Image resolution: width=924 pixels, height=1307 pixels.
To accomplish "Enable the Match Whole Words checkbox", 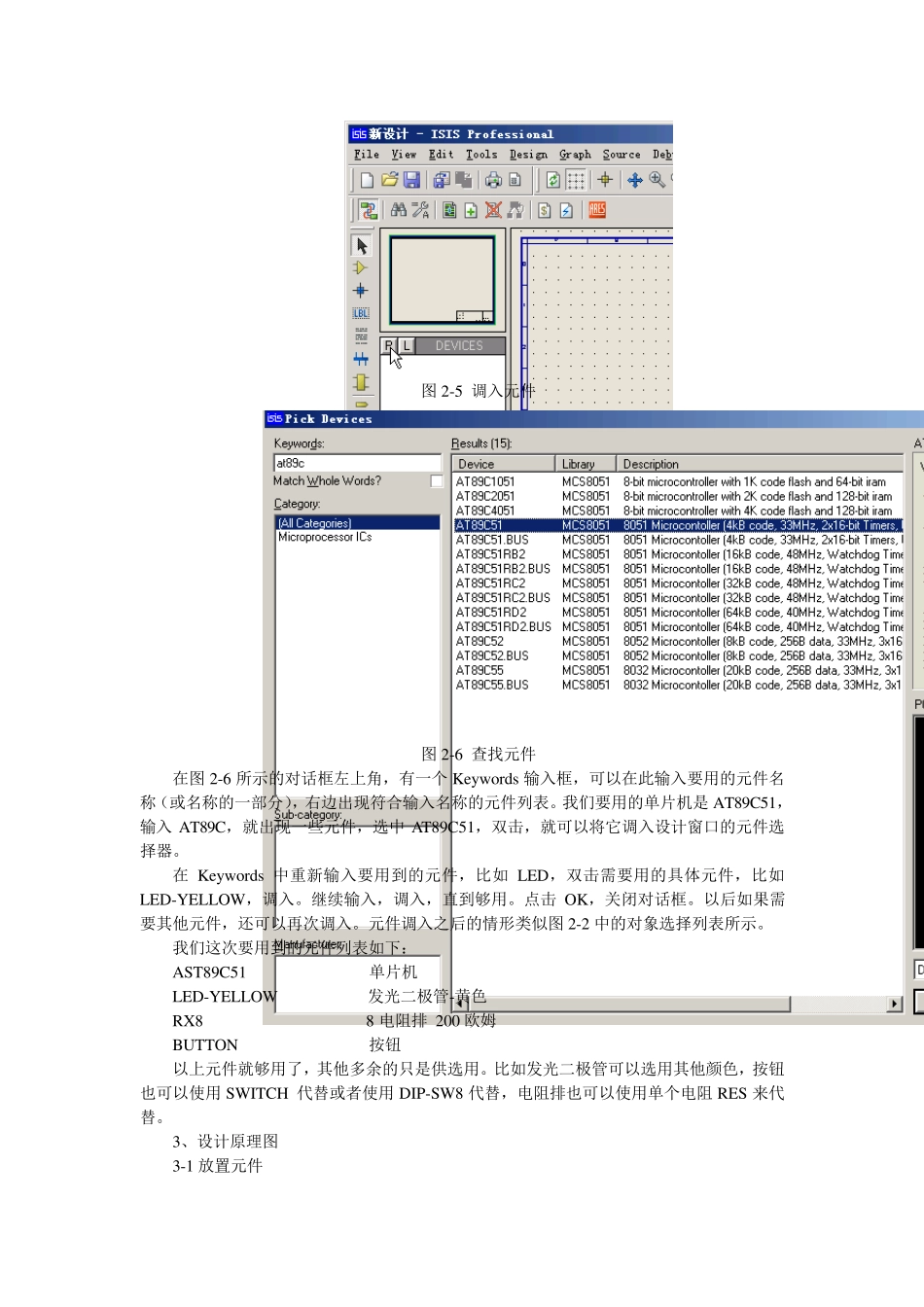I will [x=437, y=481].
